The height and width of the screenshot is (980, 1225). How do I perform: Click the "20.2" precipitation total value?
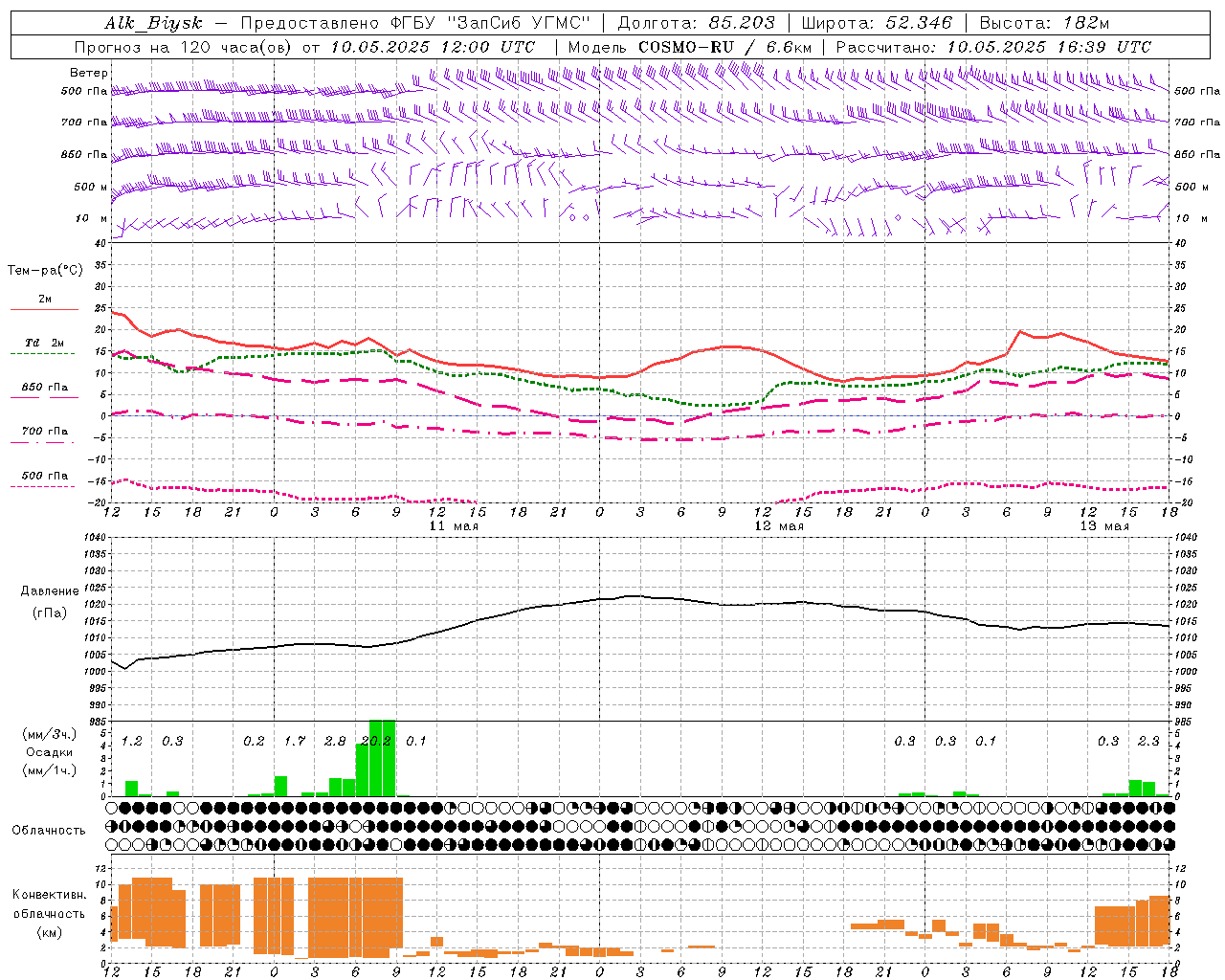click(376, 741)
